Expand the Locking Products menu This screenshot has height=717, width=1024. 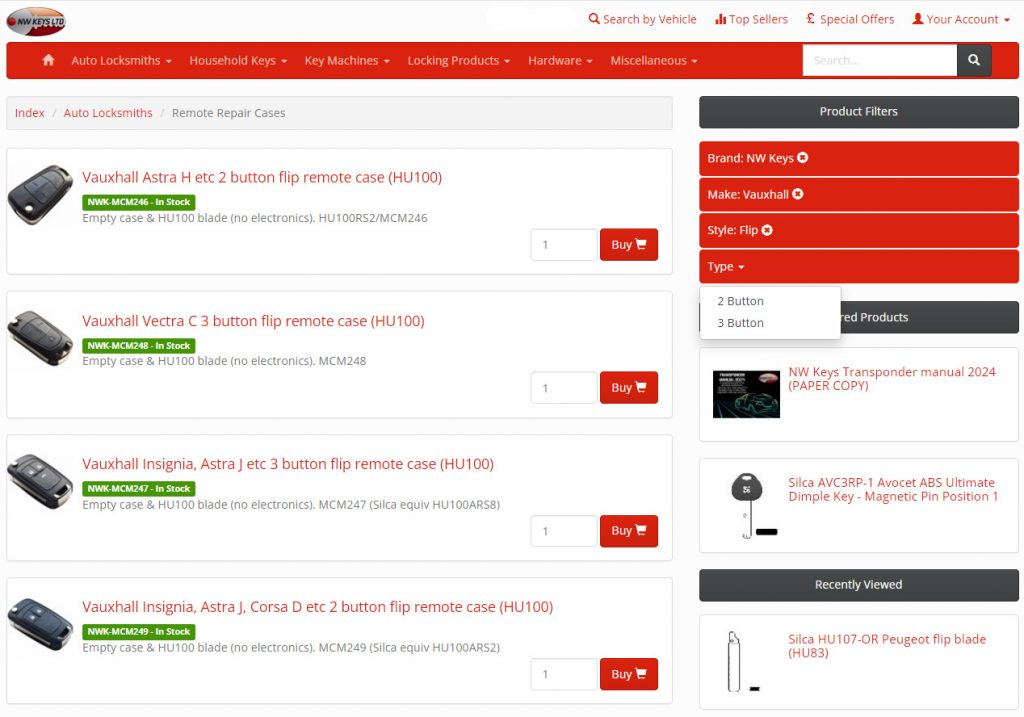pyautogui.click(x=458, y=60)
